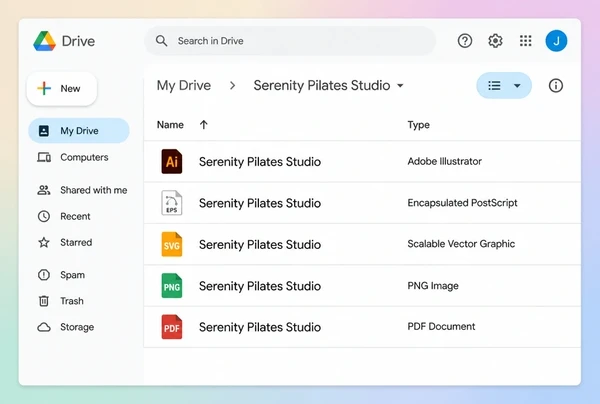
Task: Open the Trash section
Action: pos(60,301)
